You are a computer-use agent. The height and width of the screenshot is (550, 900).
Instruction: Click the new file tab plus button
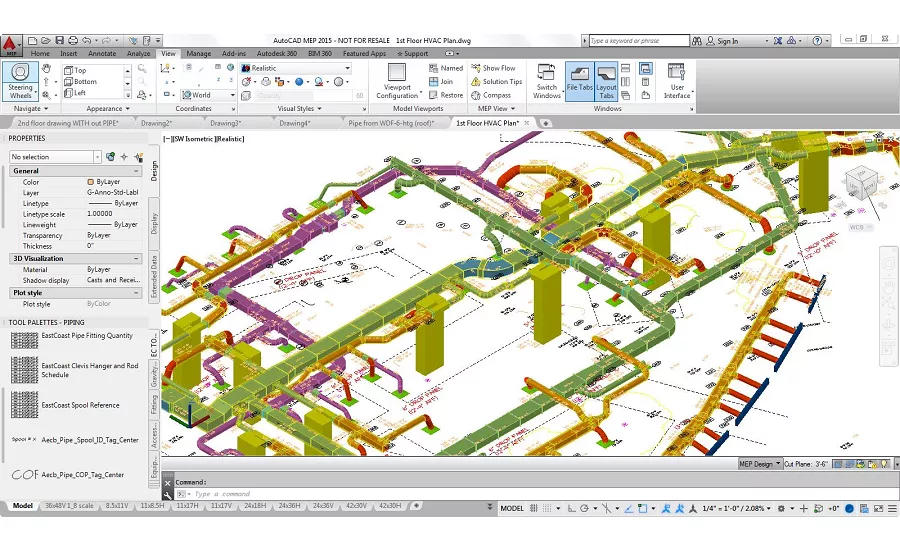[x=545, y=123]
